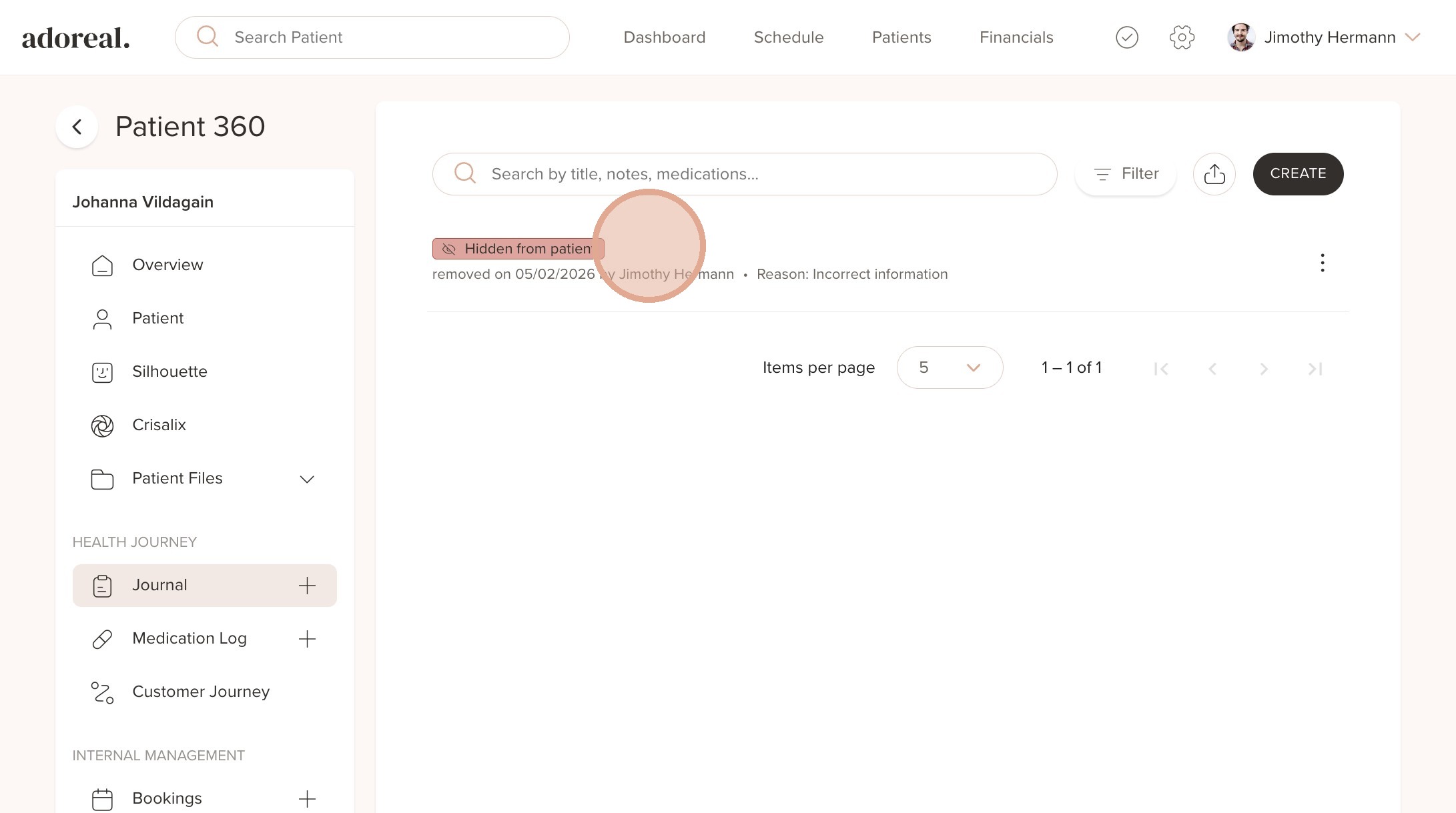Image resolution: width=1456 pixels, height=813 pixels.
Task: Open Crisalix in the sidebar
Action: click(x=159, y=425)
